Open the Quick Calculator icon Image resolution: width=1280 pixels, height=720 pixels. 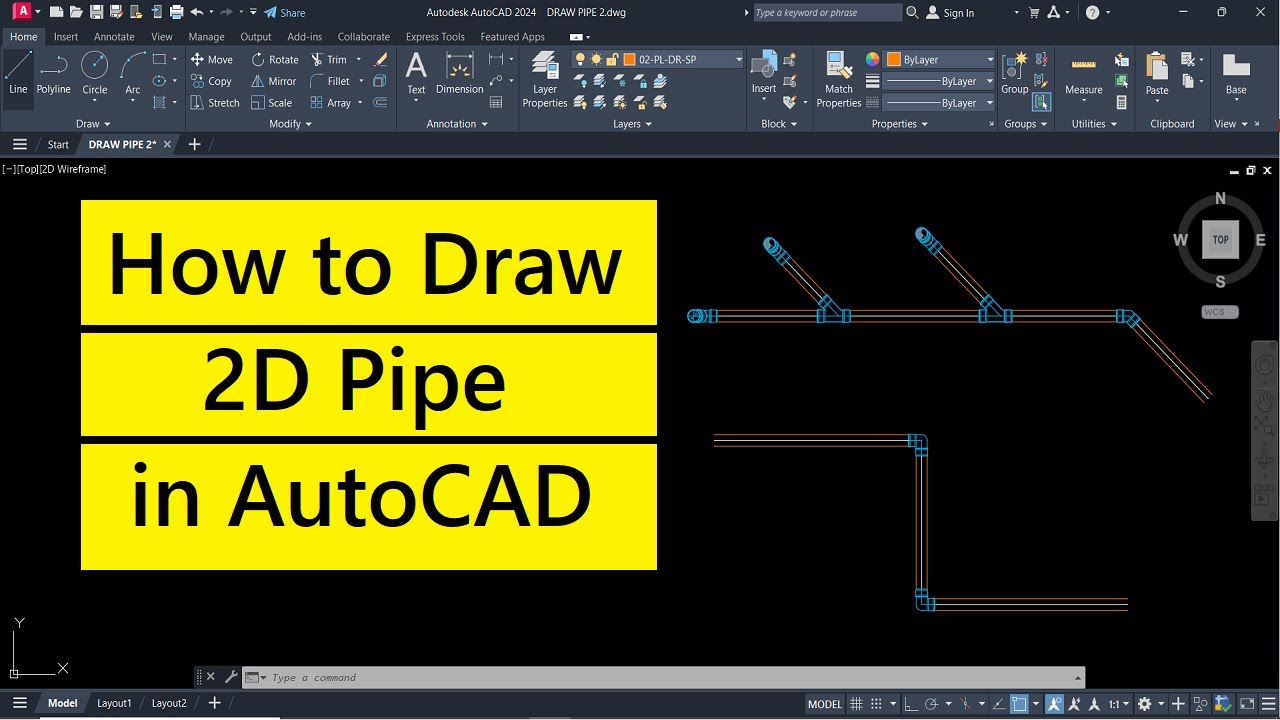point(1121,103)
